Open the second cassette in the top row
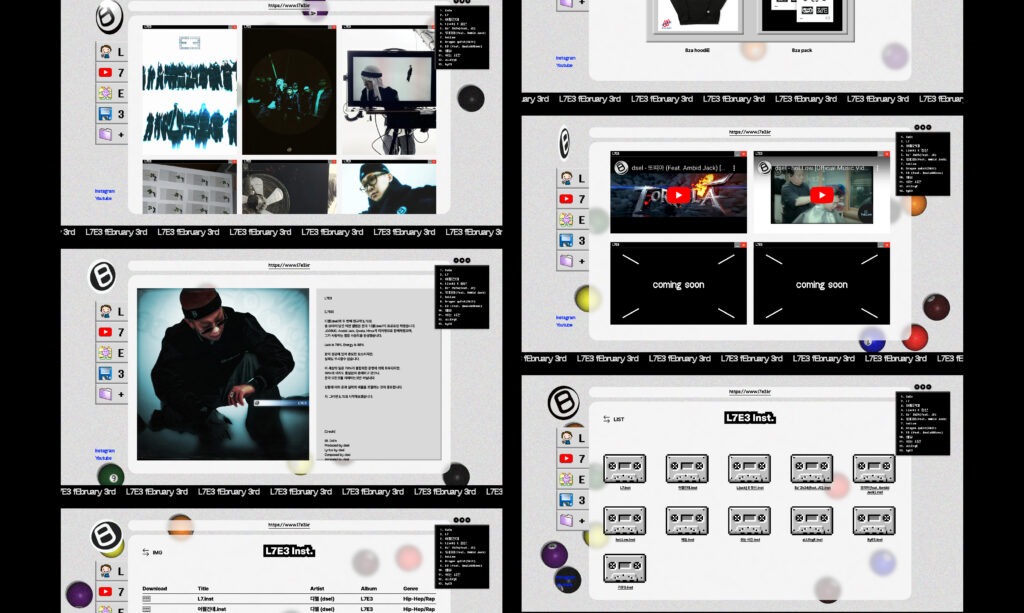Screen dimensions: 1024x613 pos(687,469)
